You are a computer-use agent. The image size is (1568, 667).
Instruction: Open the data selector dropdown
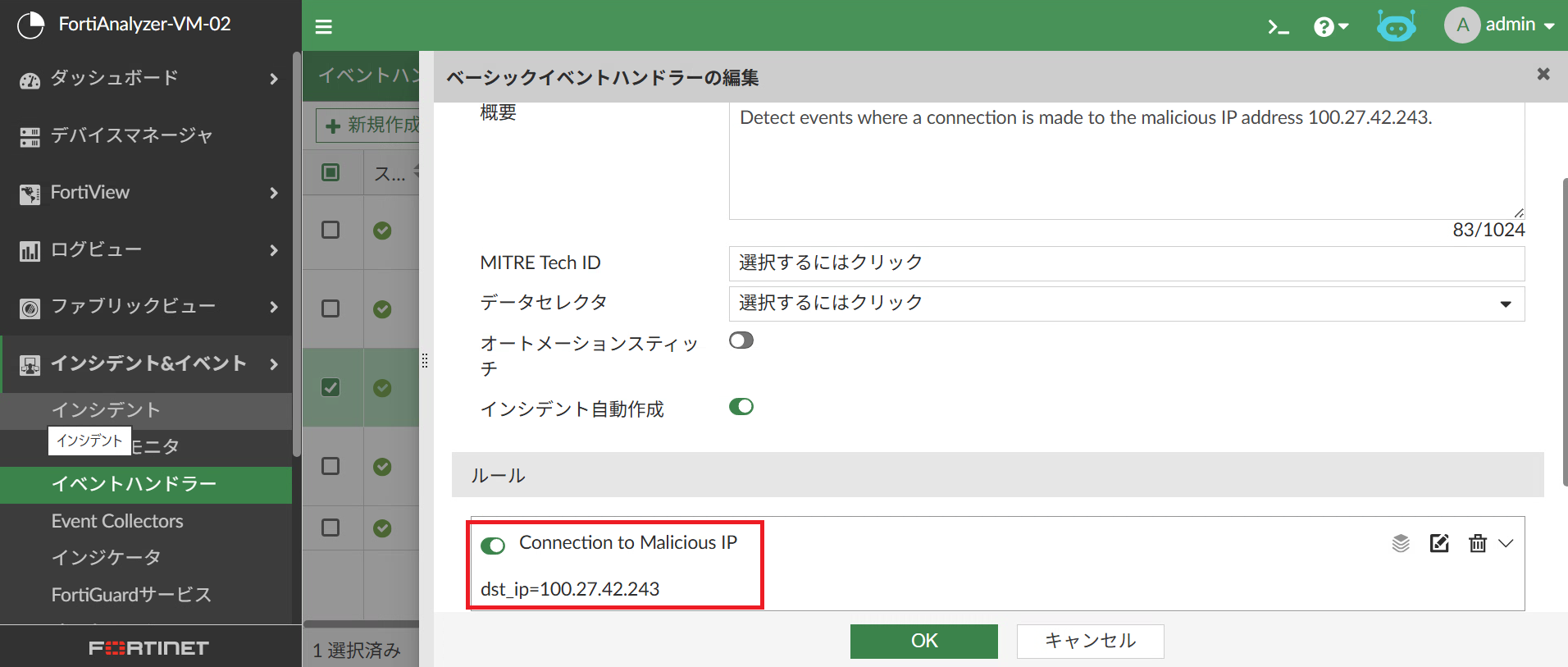pyautogui.click(x=1126, y=304)
